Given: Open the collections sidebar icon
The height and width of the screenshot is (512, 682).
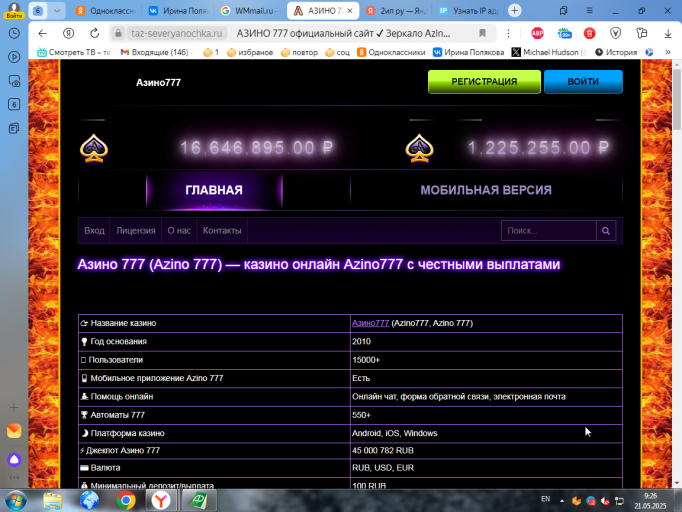Looking at the screenshot, I should tap(14, 128).
